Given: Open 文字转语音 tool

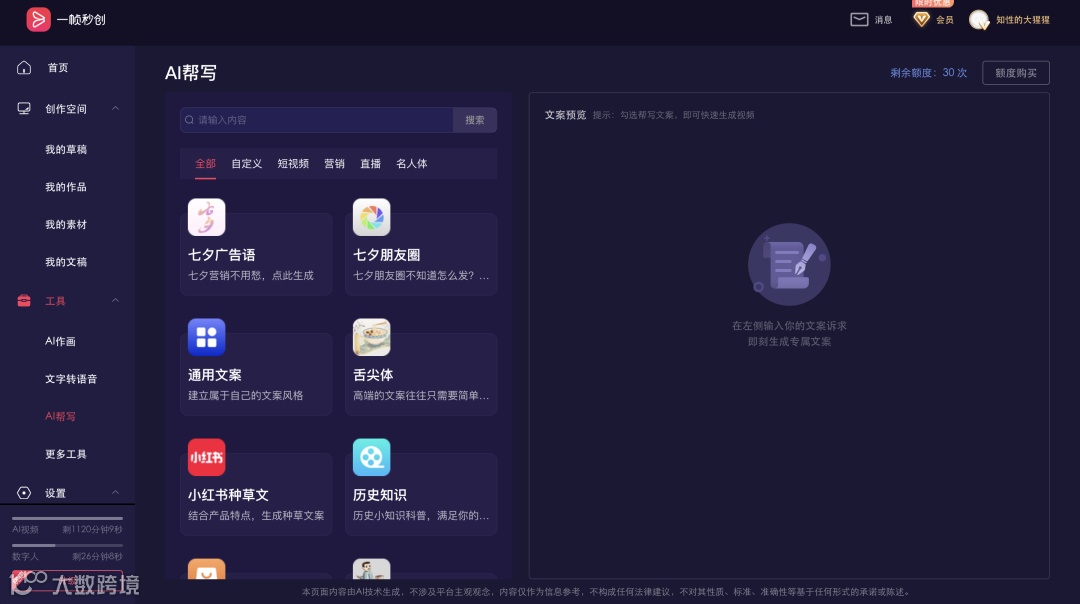Looking at the screenshot, I should tap(71, 379).
